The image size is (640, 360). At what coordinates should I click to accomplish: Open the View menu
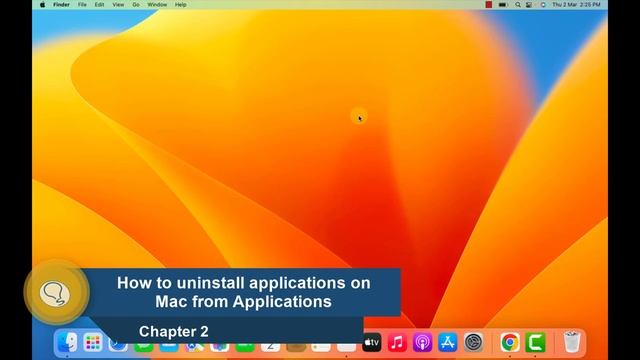118,5
